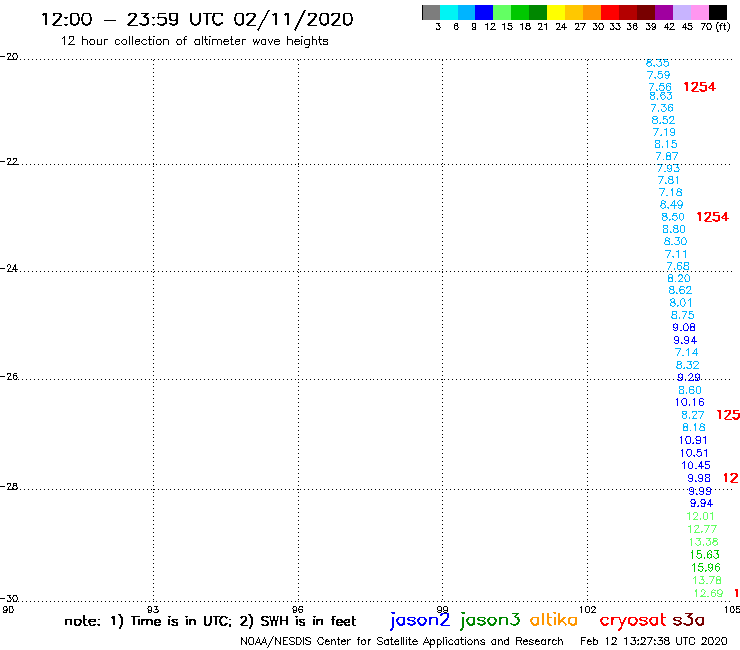Select the 13.78 wave height reading

tap(707, 580)
